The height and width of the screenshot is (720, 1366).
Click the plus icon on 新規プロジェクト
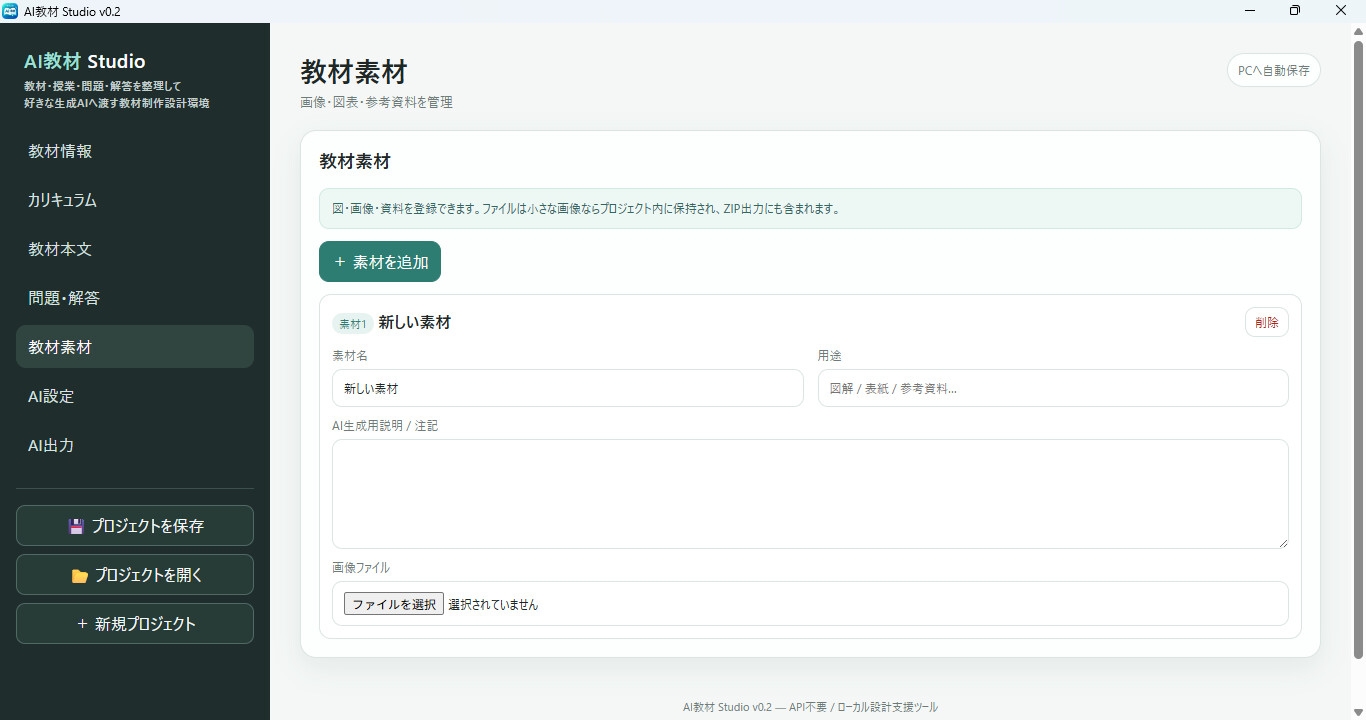pyautogui.click(x=82, y=624)
